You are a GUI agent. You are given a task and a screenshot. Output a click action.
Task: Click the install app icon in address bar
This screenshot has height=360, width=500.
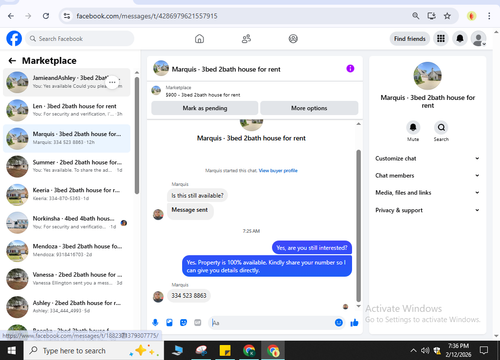click(431, 16)
